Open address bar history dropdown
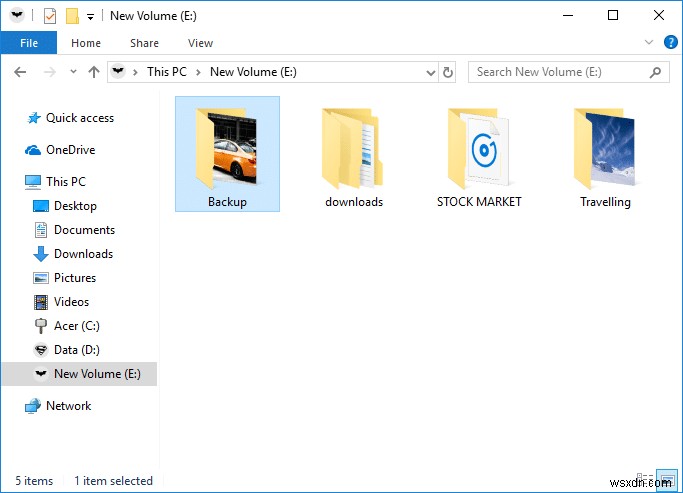 pos(431,73)
